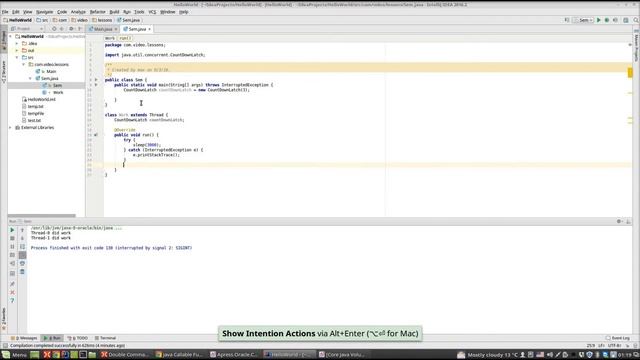The height and width of the screenshot is (360, 640).
Task: Open the Structure side tool window tab
Action: coord(4,72)
